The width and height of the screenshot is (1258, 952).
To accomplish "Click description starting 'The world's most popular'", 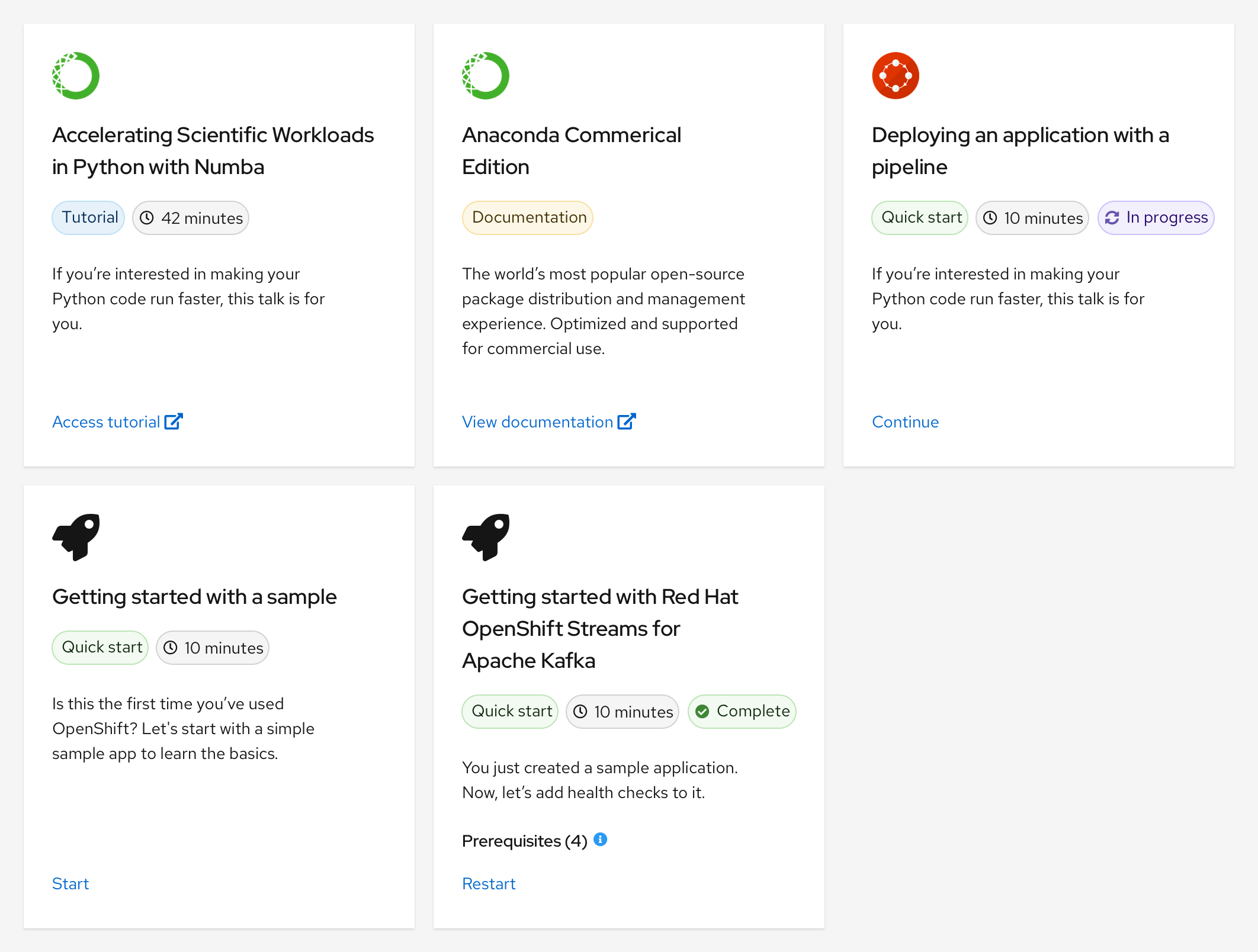I will [604, 311].
